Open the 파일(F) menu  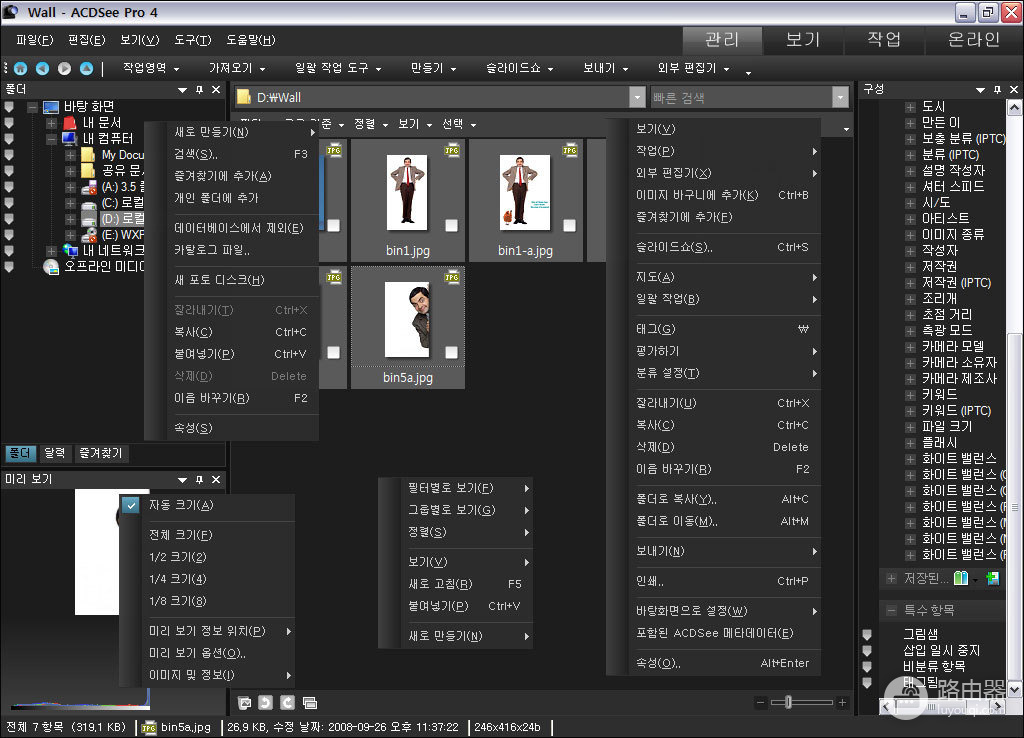point(35,40)
